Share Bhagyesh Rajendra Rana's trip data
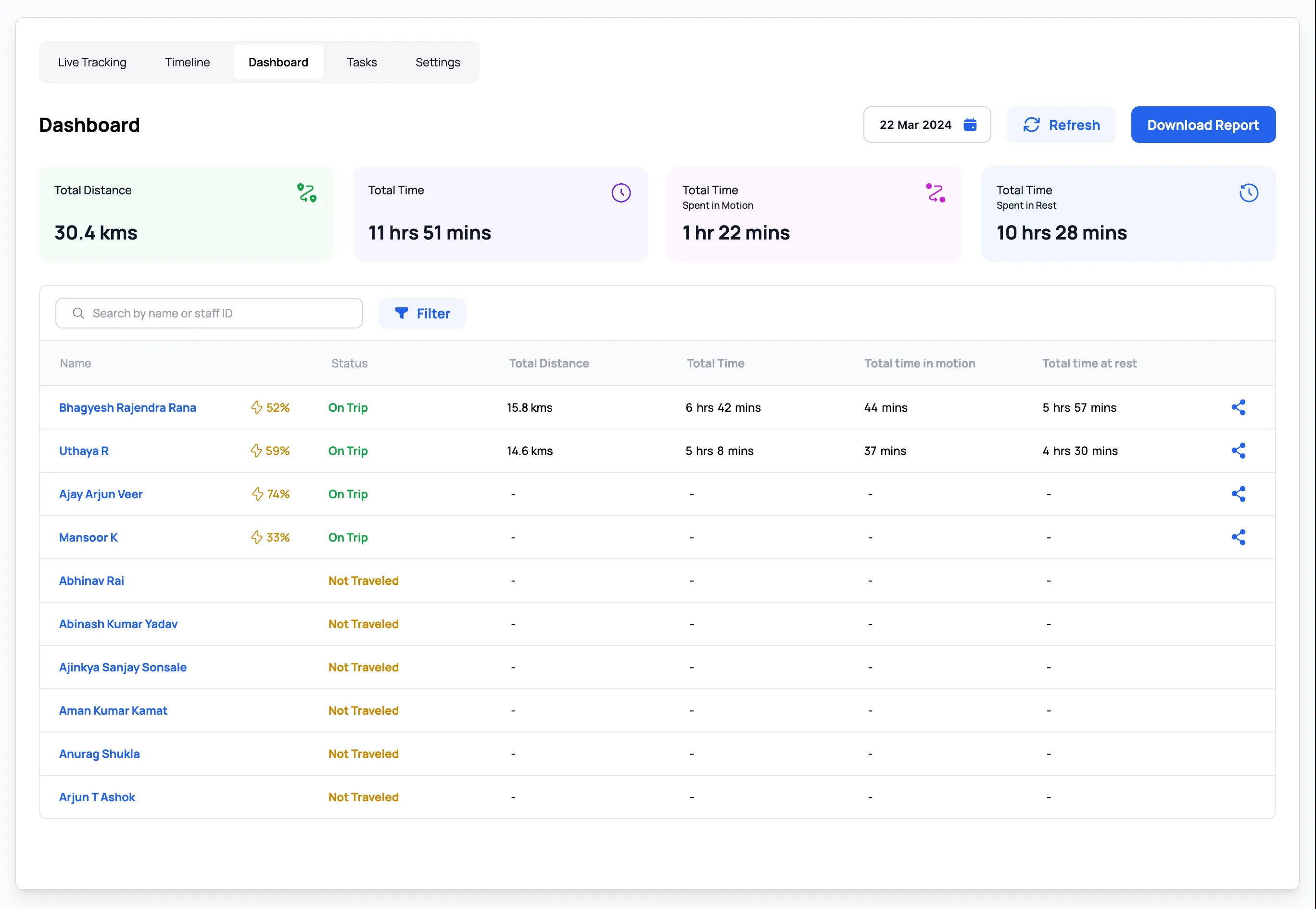1316x909 pixels. pos(1239,407)
